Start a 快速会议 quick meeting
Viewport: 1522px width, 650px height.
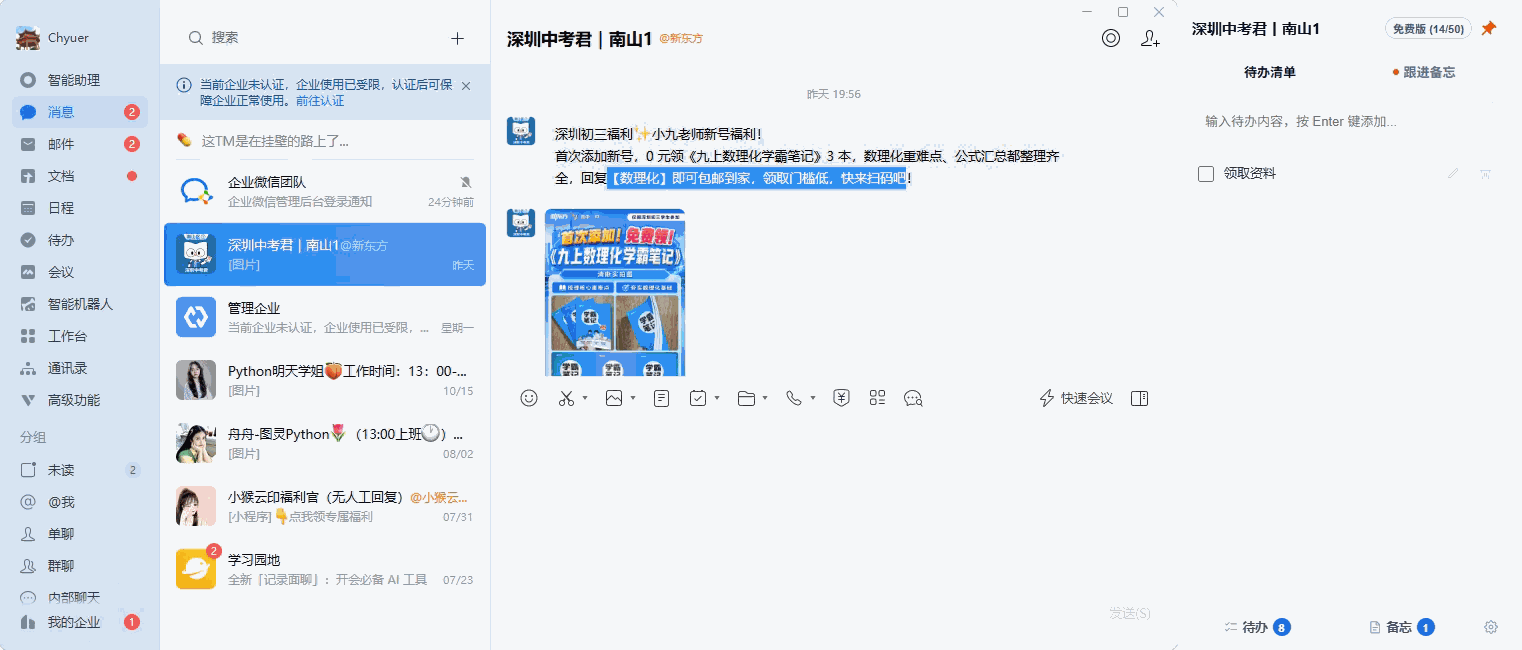point(1076,398)
